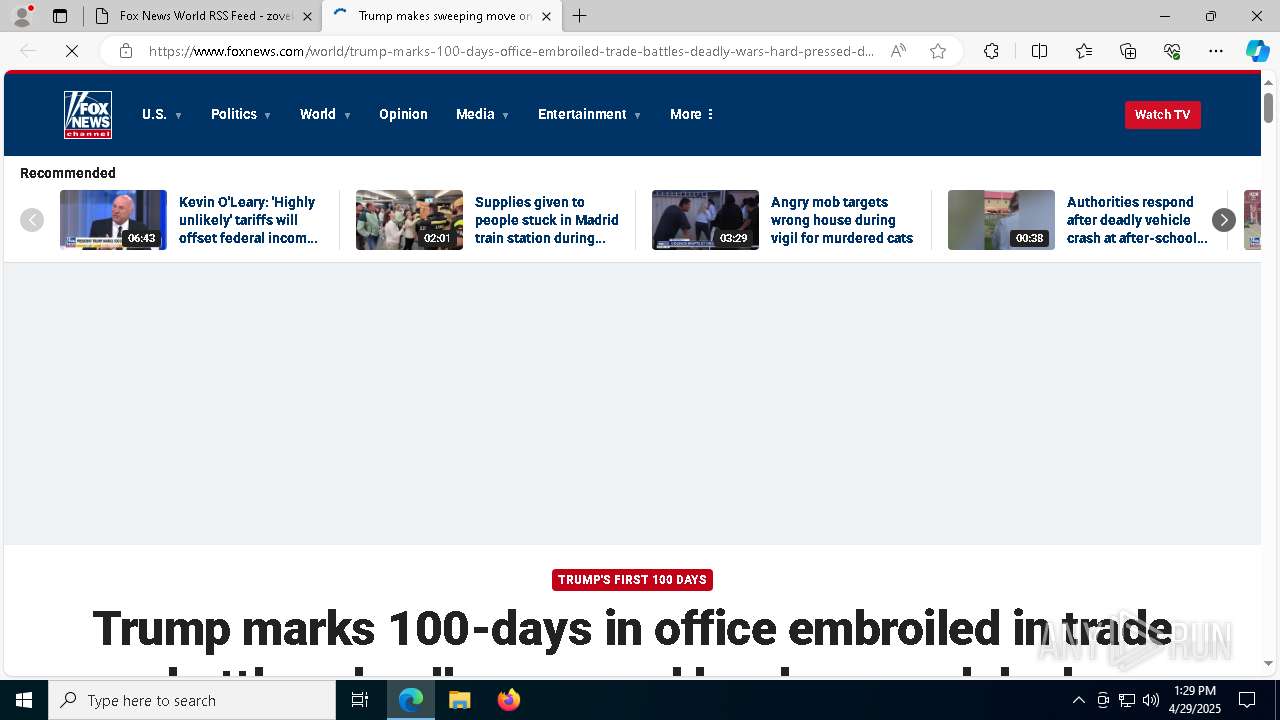Open the Collections icon
1280x720 pixels.
tap(1128, 51)
